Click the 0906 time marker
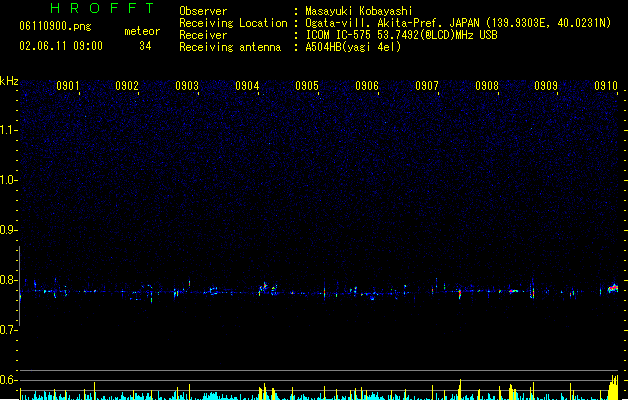This screenshot has width=629, height=400. tap(367, 86)
